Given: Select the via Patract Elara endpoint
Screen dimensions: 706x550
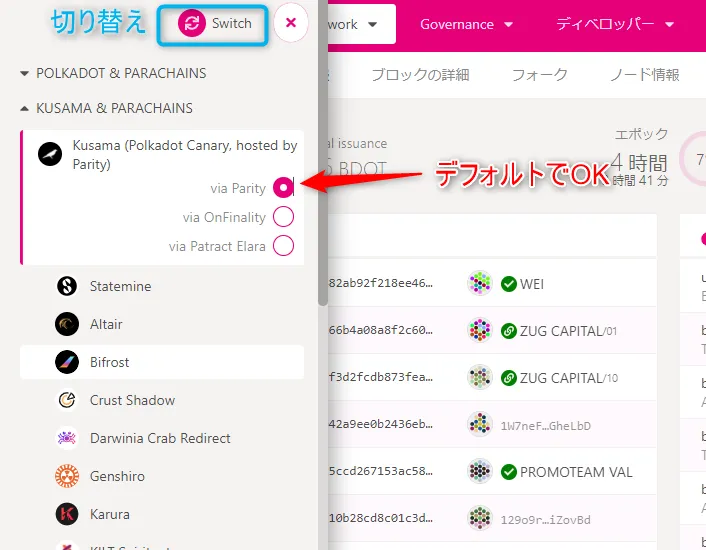Looking at the screenshot, I should click(x=283, y=246).
